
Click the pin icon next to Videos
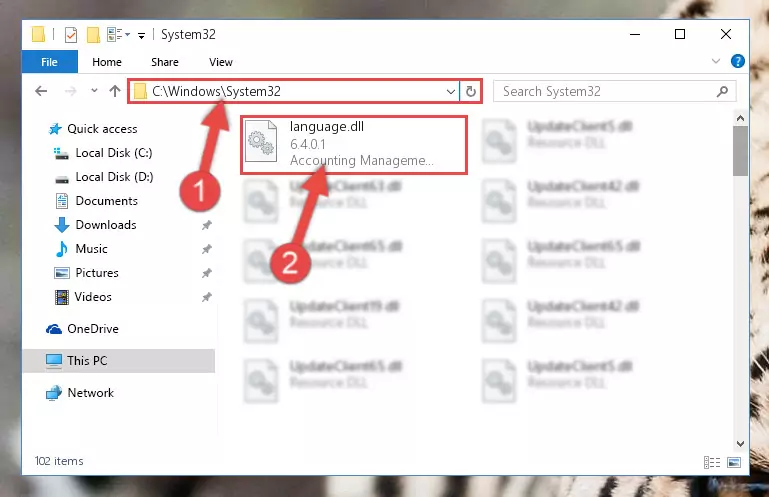click(x=206, y=297)
